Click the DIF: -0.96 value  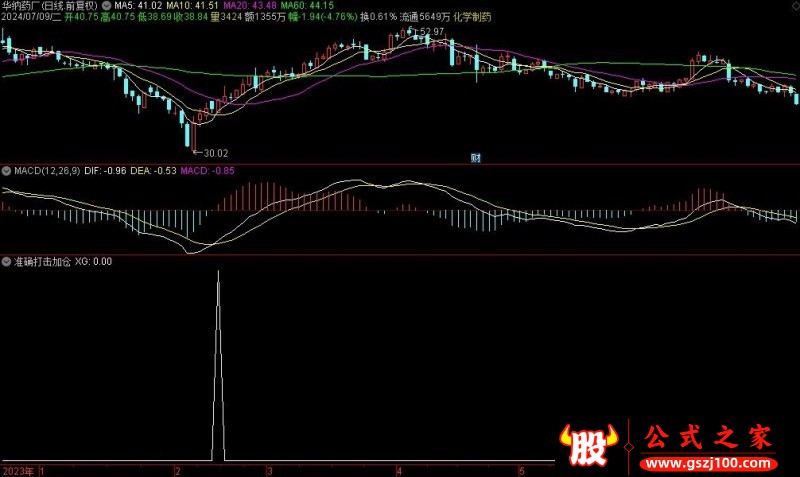(105, 171)
